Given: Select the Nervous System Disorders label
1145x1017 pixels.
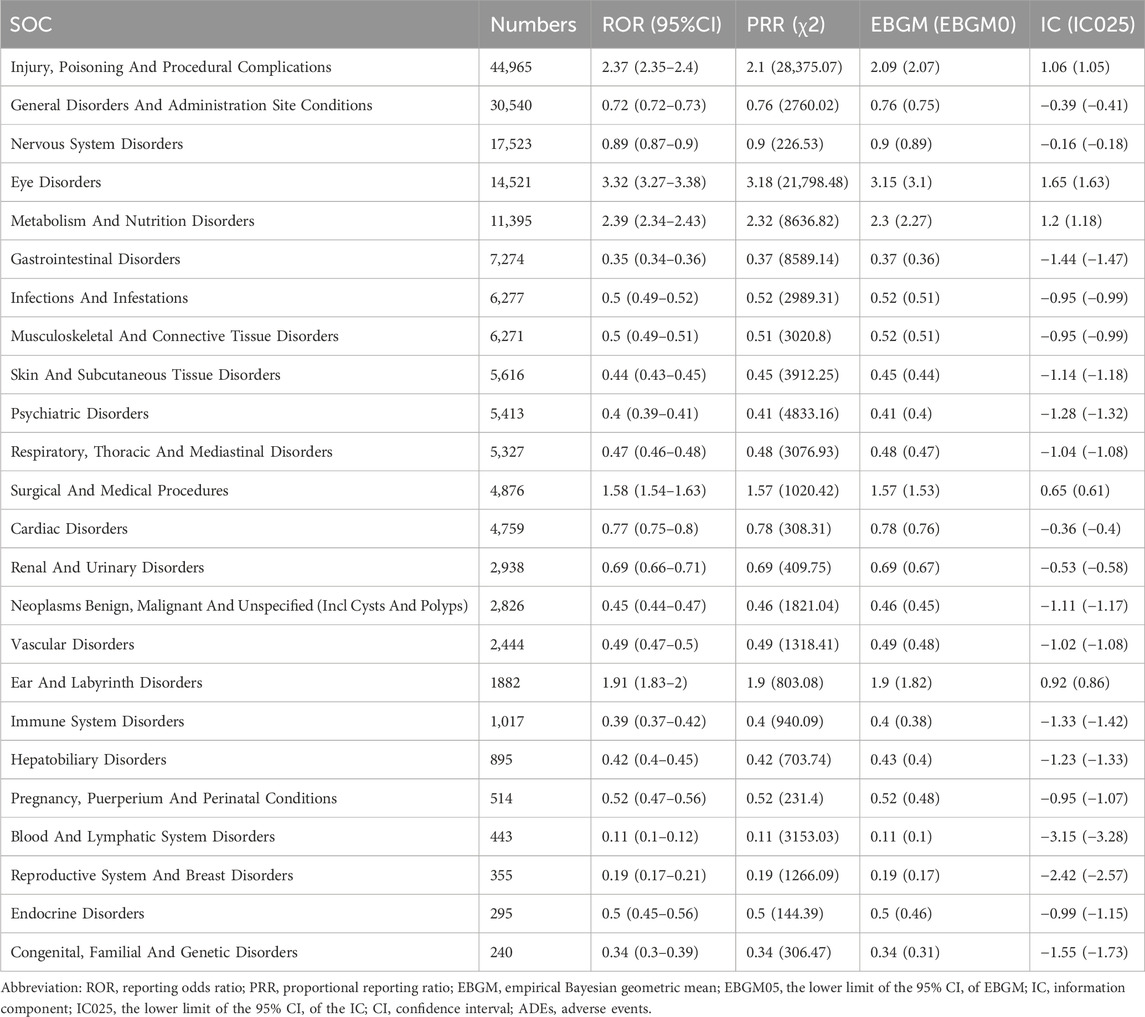Looking at the screenshot, I should 96,144.
